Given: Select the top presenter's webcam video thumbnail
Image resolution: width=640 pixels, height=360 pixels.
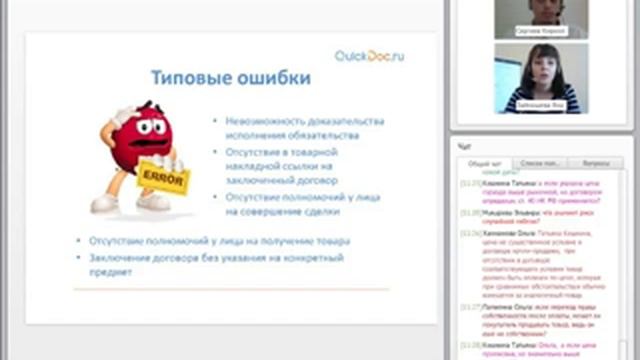Looking at the screenshot, I should [541, 19].
